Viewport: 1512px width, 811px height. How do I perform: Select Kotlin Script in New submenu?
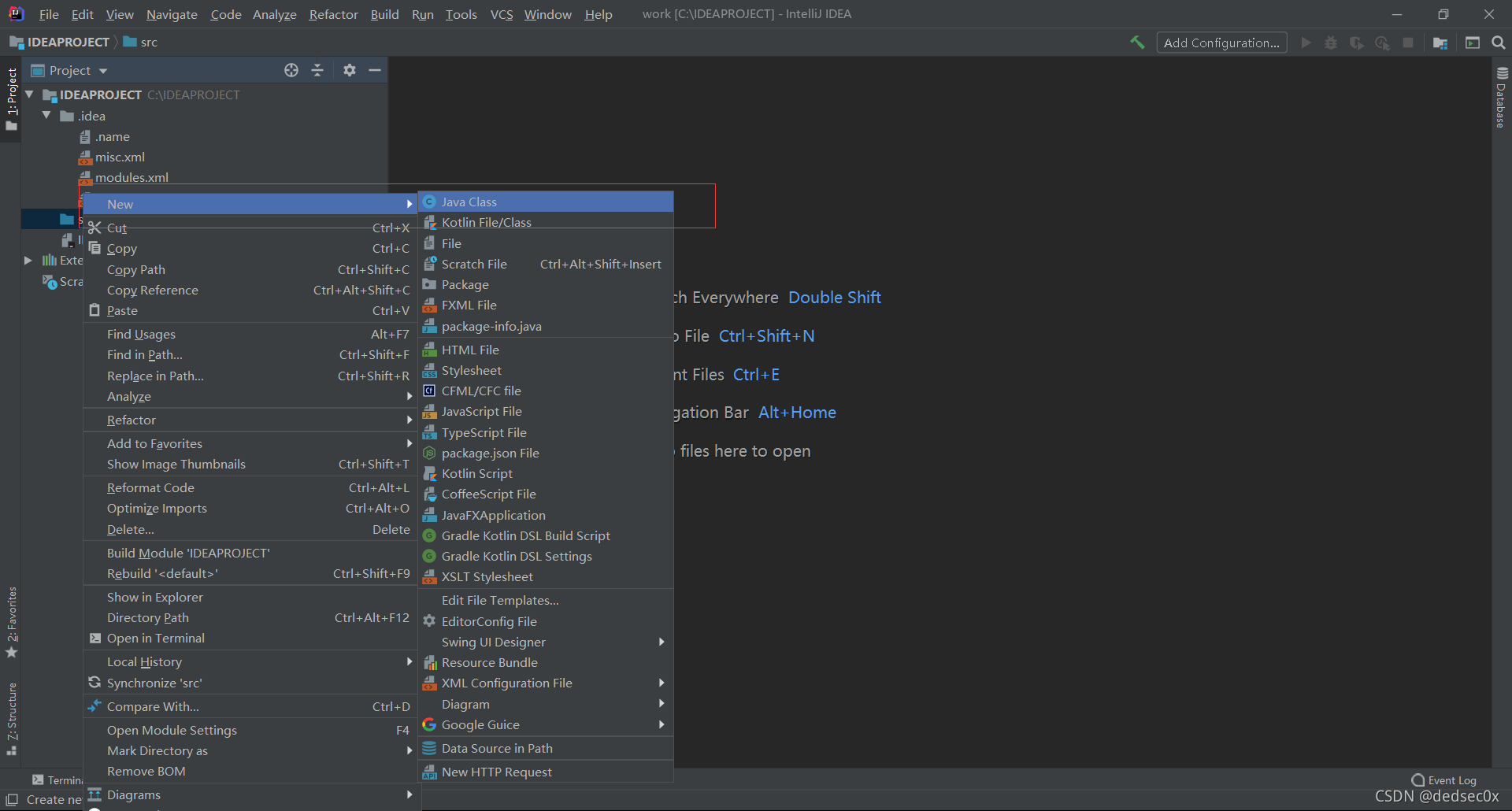[x=546, y=473]
